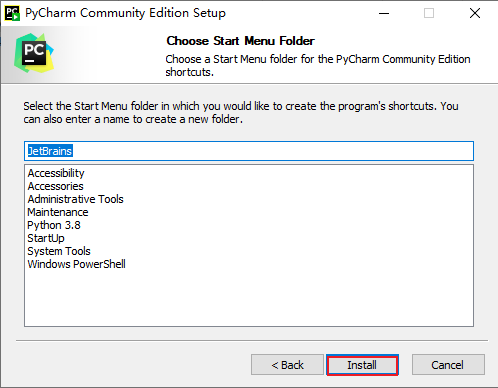This screenshot has width=498, height=388.
Task: Select Accessibility in the folder list
Action: [x=56, y=173]
